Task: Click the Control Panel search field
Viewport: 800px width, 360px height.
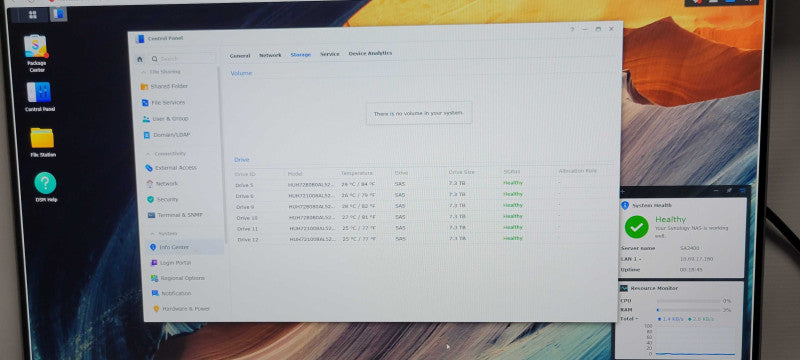Action: point(183,59)
